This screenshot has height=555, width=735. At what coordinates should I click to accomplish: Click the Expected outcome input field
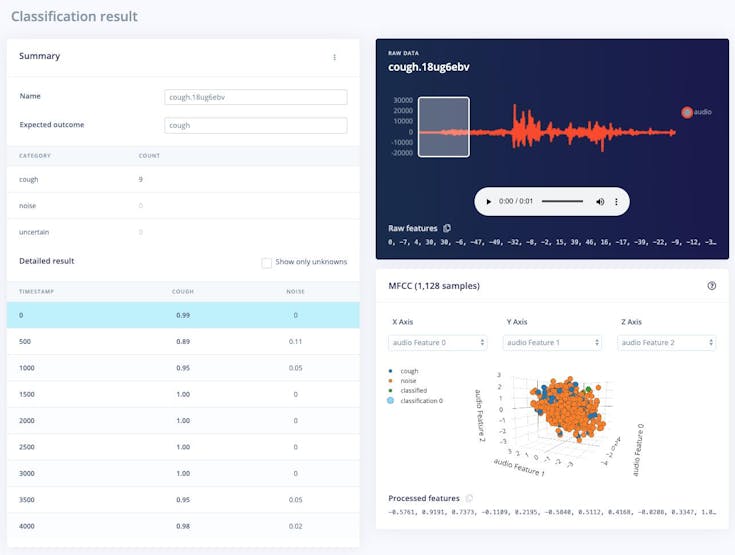pyautogui.click(x=255, y=125)
